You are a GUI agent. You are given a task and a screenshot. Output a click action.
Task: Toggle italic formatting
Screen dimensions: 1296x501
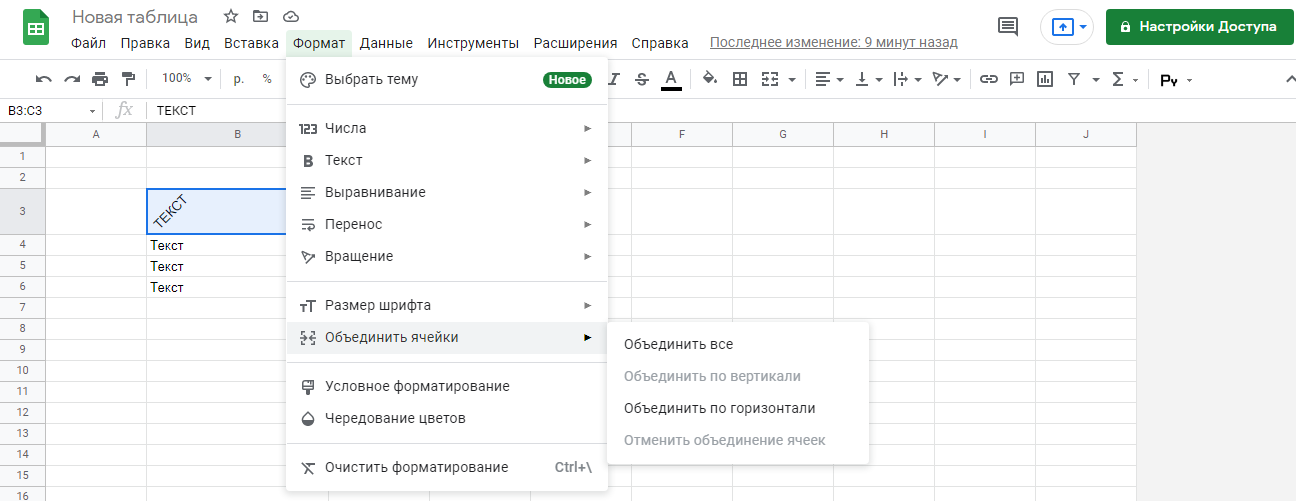point(615,79)
